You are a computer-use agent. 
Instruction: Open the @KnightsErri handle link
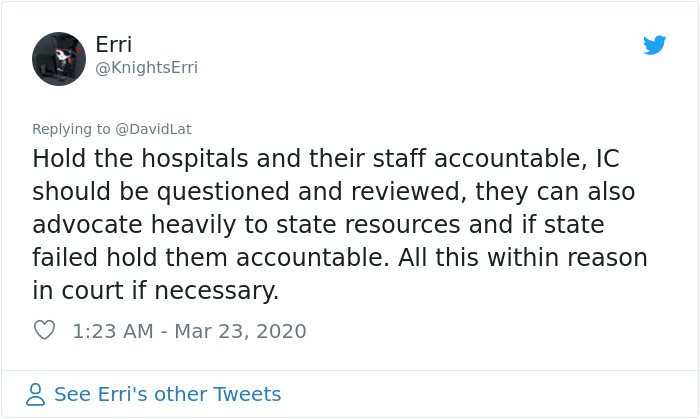tap(146, 68)
